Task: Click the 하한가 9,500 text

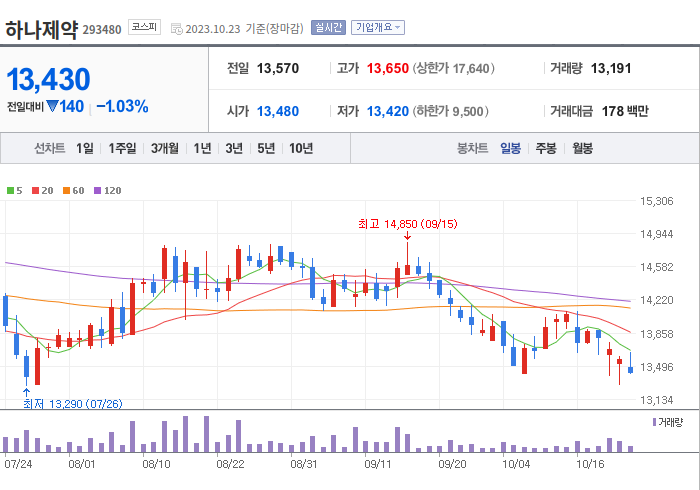Action: [x=450, y=111]
